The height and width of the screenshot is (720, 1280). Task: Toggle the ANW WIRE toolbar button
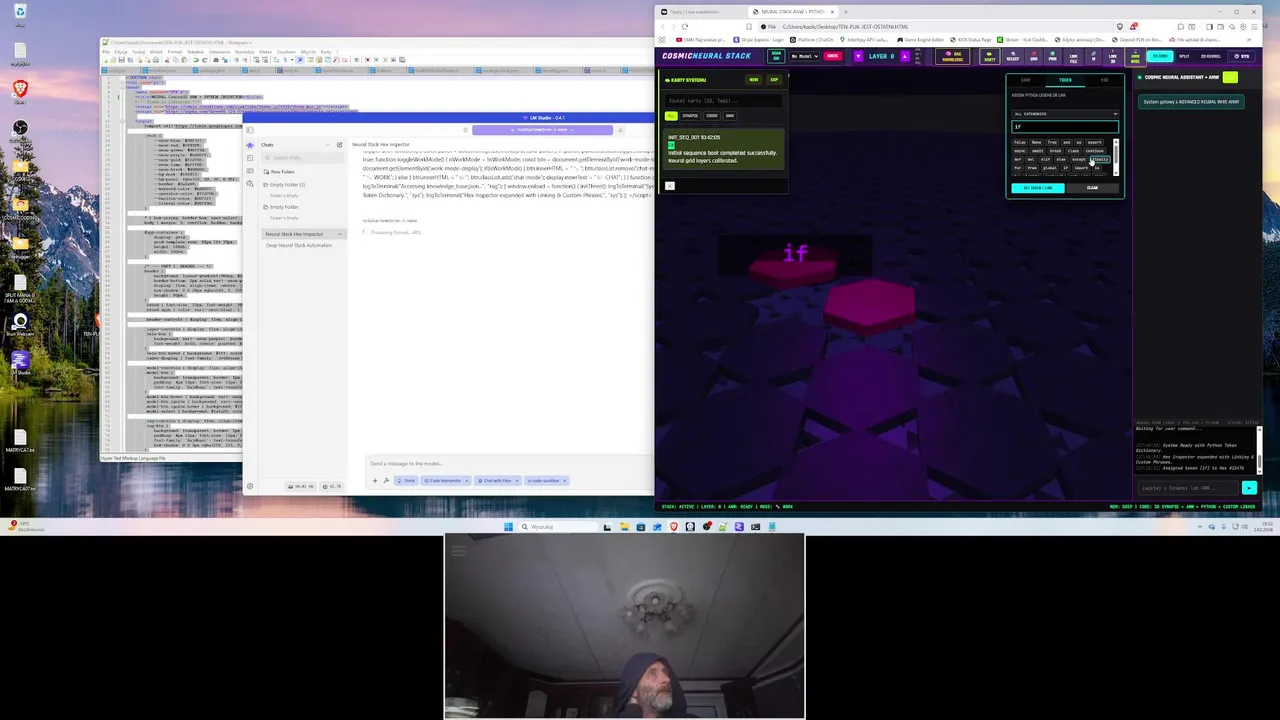pos(1135,56)
